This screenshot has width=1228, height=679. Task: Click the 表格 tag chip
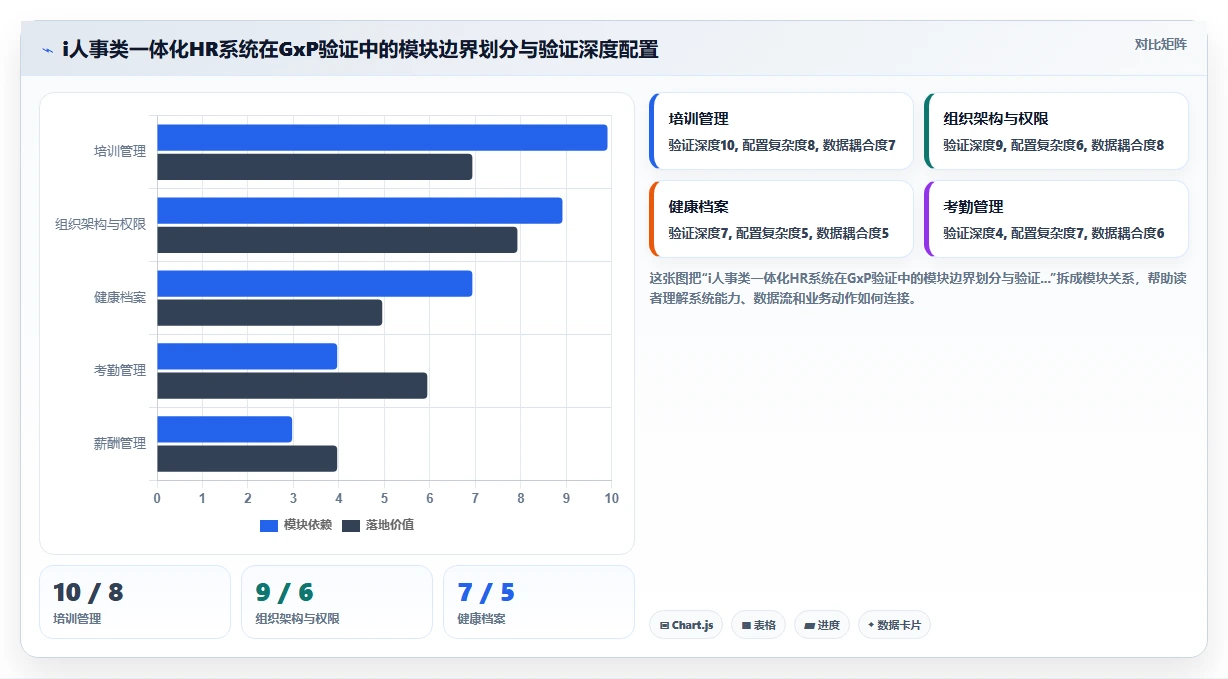759,625
